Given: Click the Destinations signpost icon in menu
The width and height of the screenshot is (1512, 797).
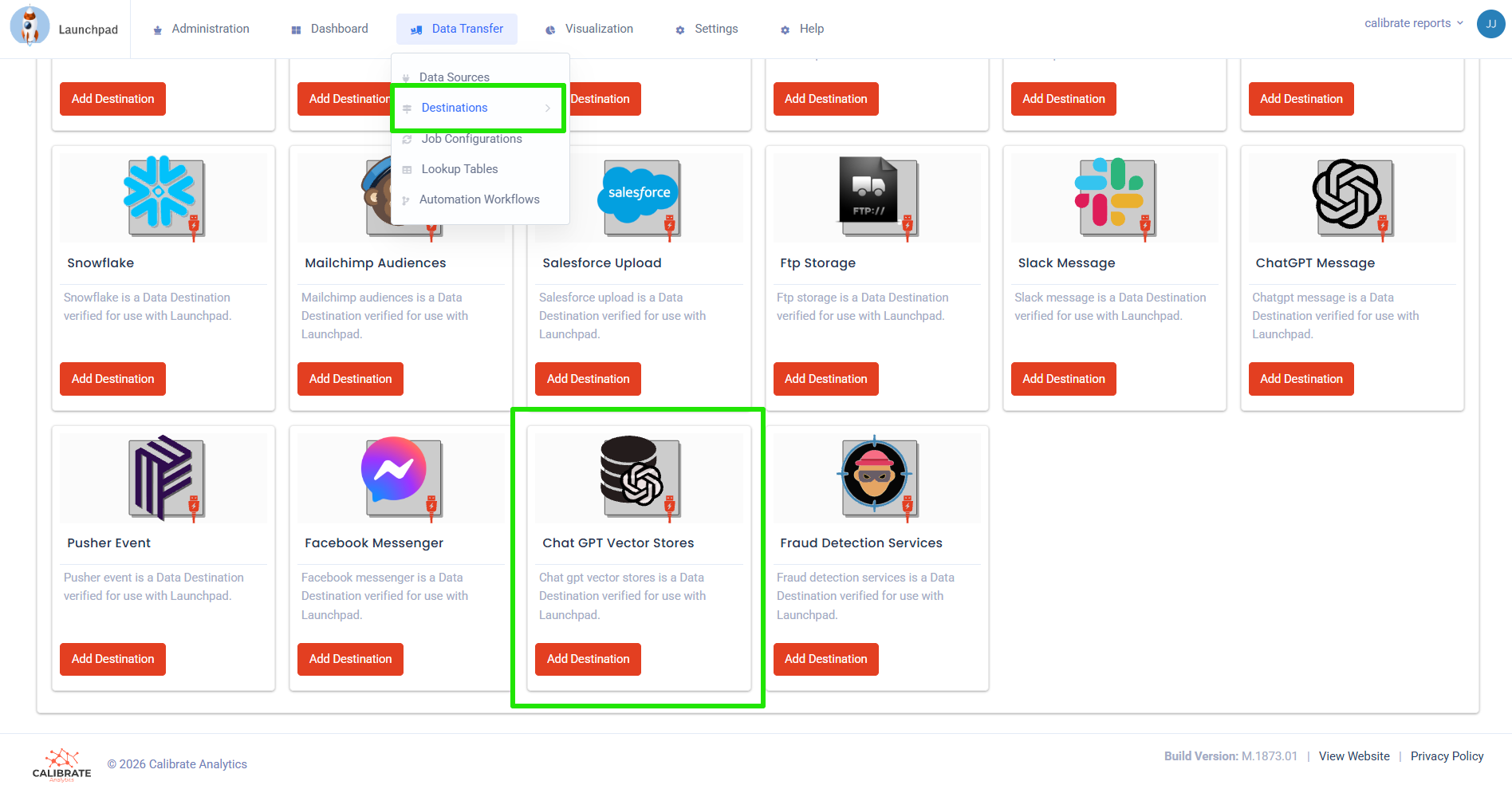Looking at the screenshot, I should (x=407, y=109).
